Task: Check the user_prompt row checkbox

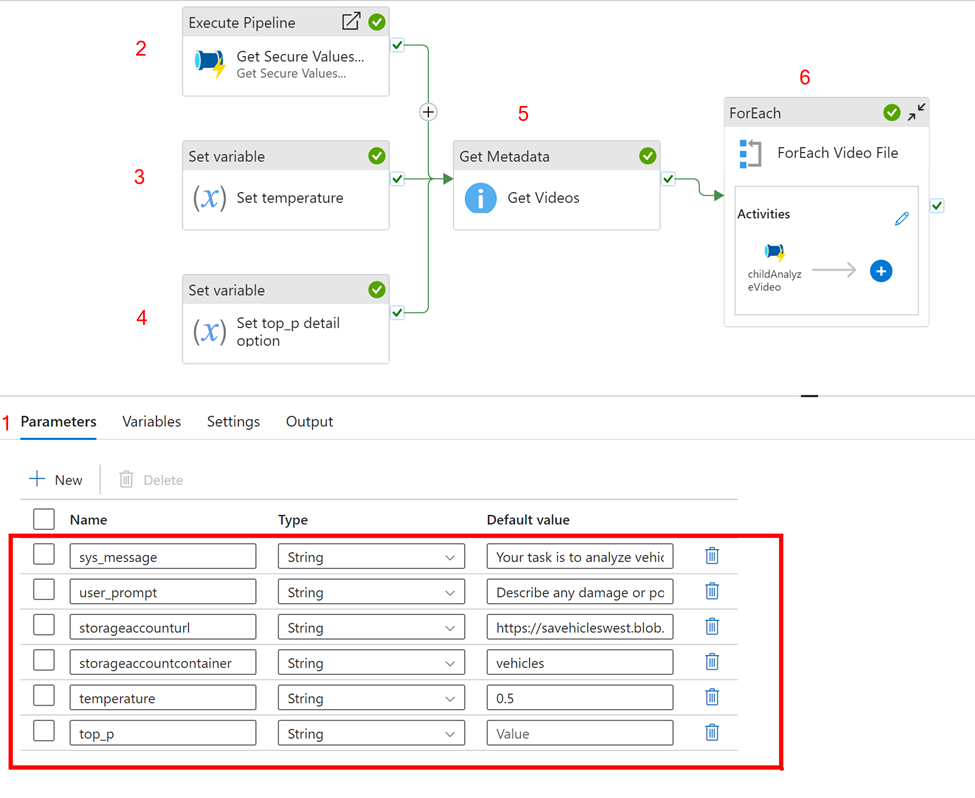Action: (44, 590)
